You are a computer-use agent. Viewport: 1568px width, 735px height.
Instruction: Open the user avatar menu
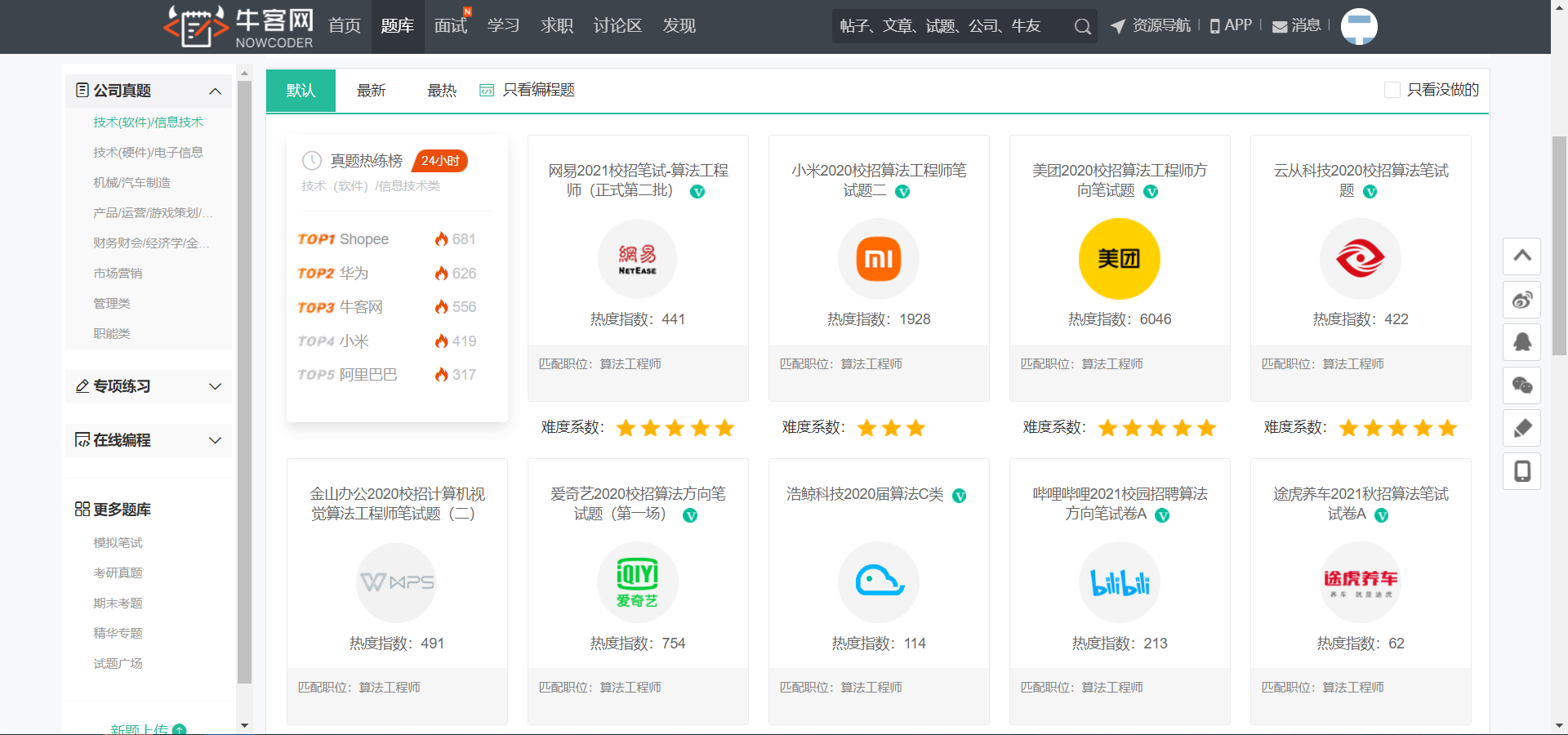(x=1359, y=26)
